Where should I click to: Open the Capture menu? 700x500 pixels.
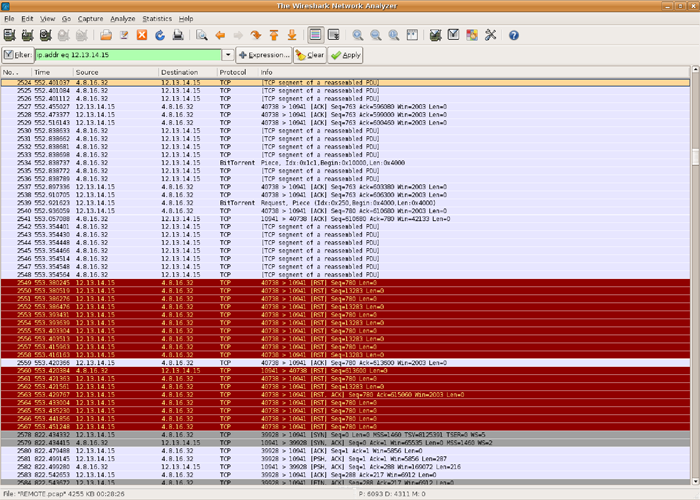pyautogui.click(x=90, y=19)
